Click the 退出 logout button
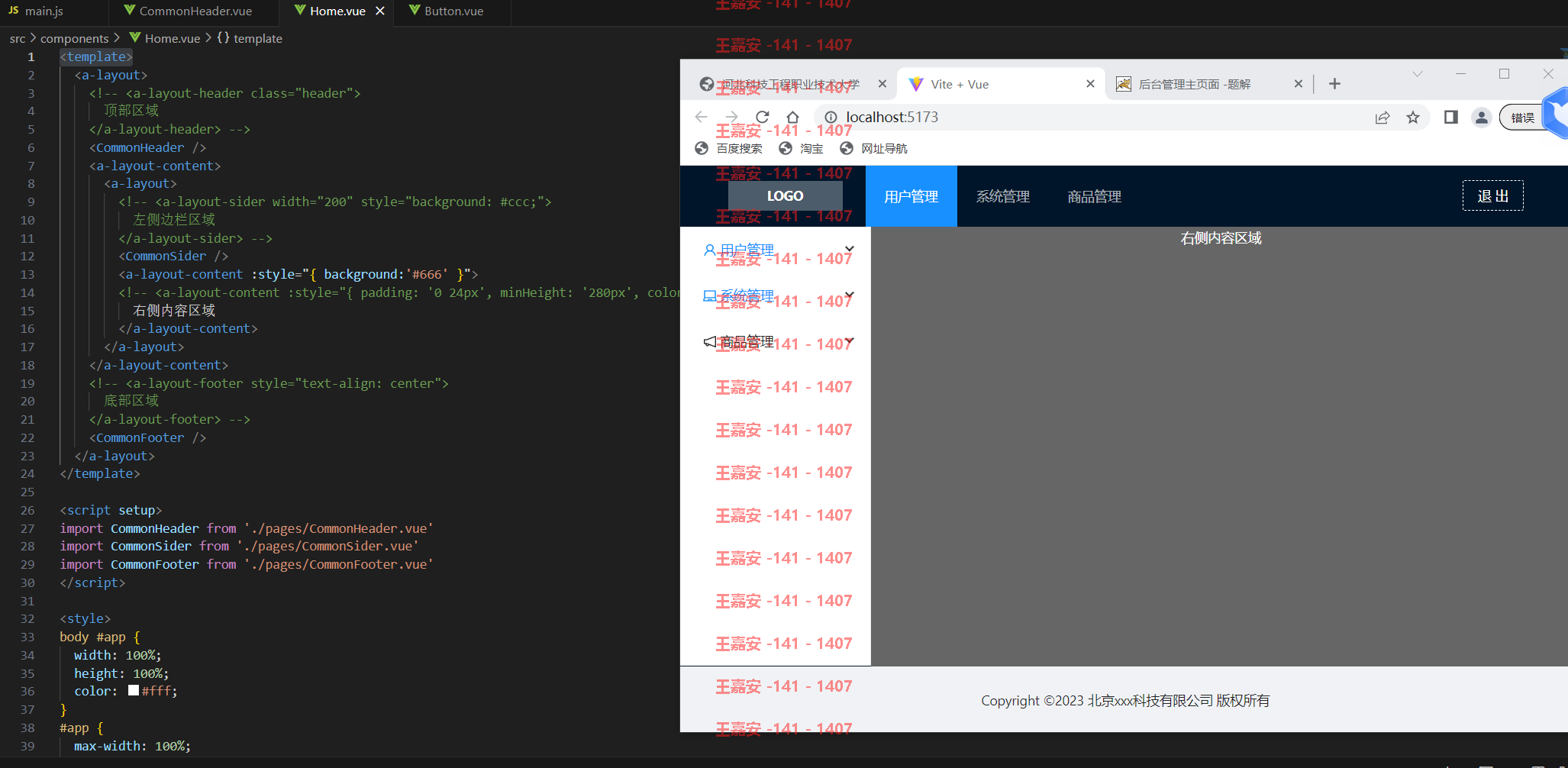Viewport: 1568px width, 768px height. coord(1492,195)
